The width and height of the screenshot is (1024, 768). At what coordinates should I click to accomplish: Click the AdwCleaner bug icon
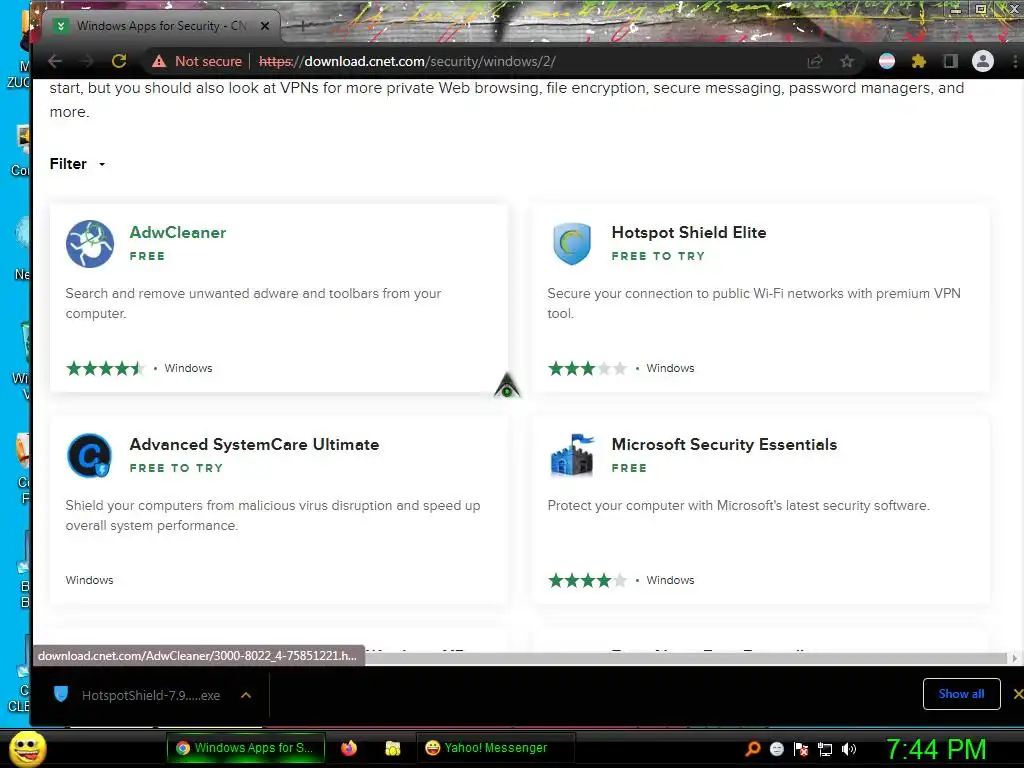(x=90, y=244)
